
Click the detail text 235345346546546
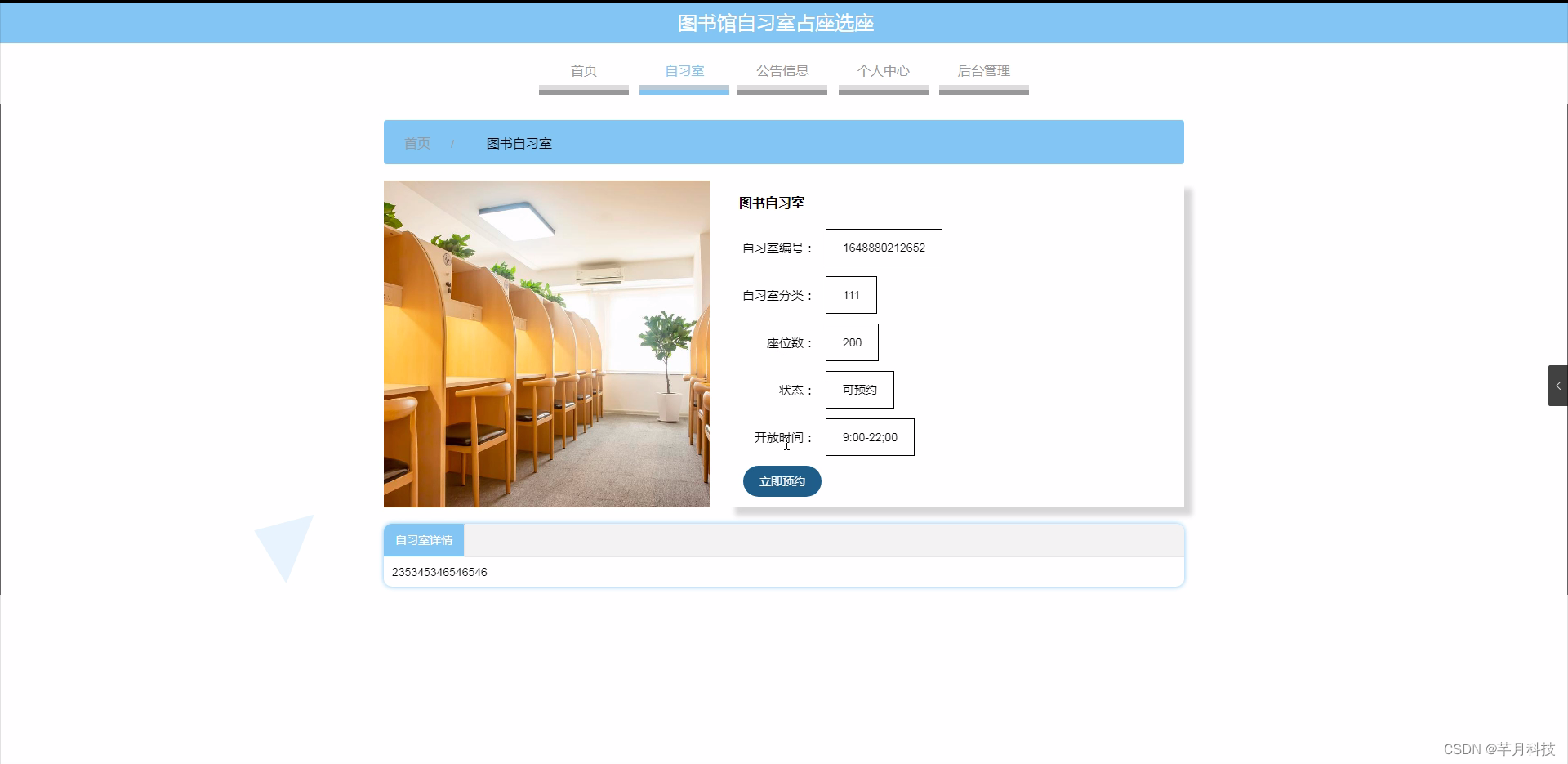[439, 572]
